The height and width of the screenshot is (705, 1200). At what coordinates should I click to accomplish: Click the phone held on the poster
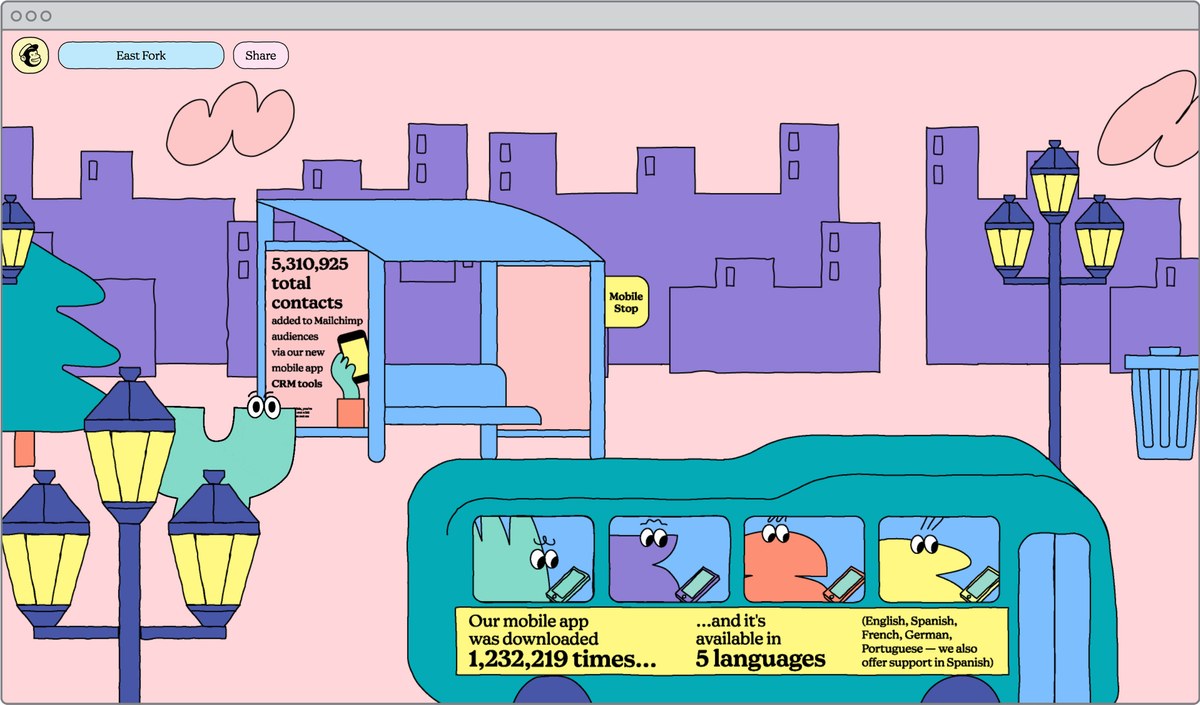[353, 357]
